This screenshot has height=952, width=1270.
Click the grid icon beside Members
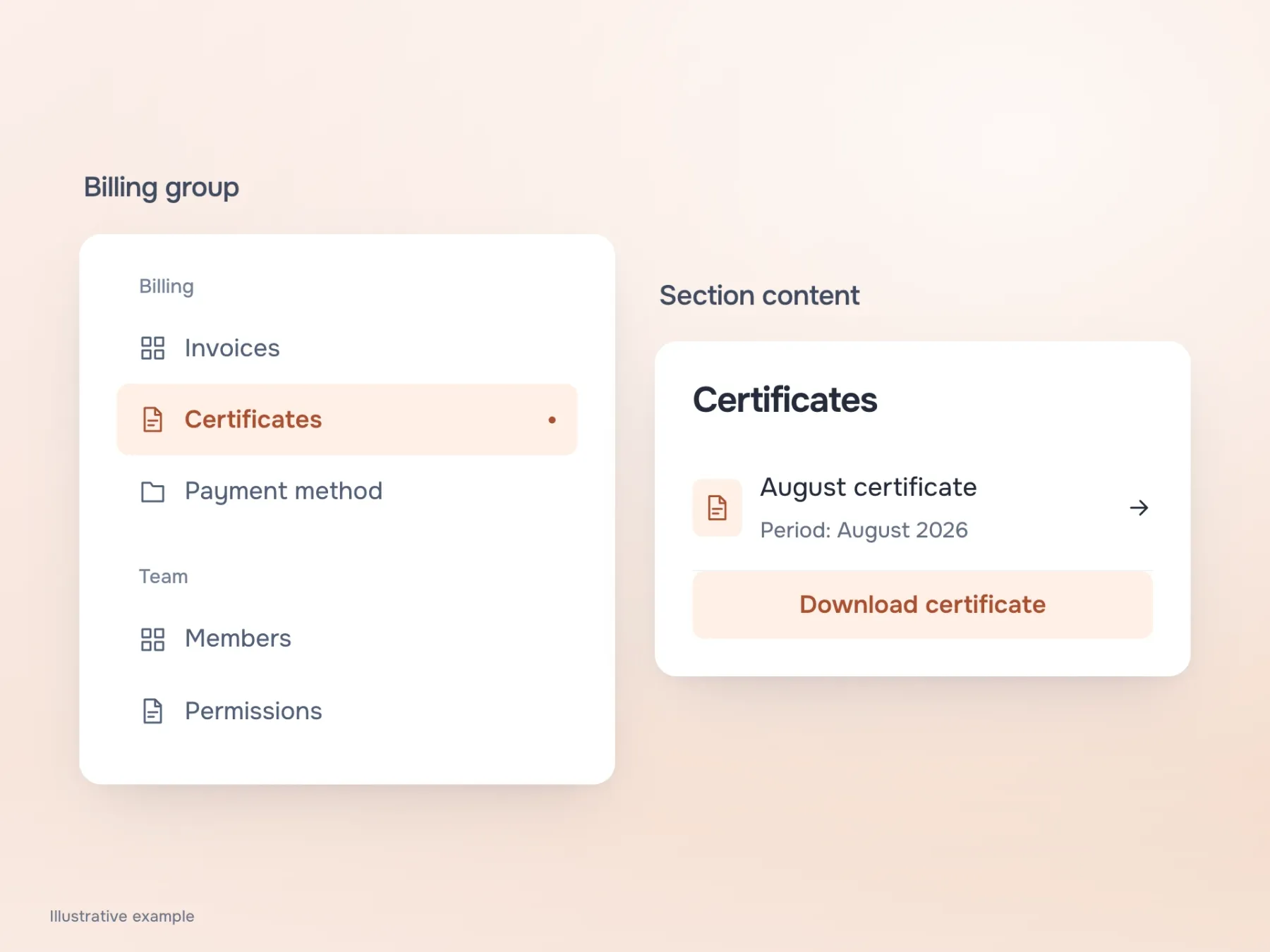[x=152, y=639]
